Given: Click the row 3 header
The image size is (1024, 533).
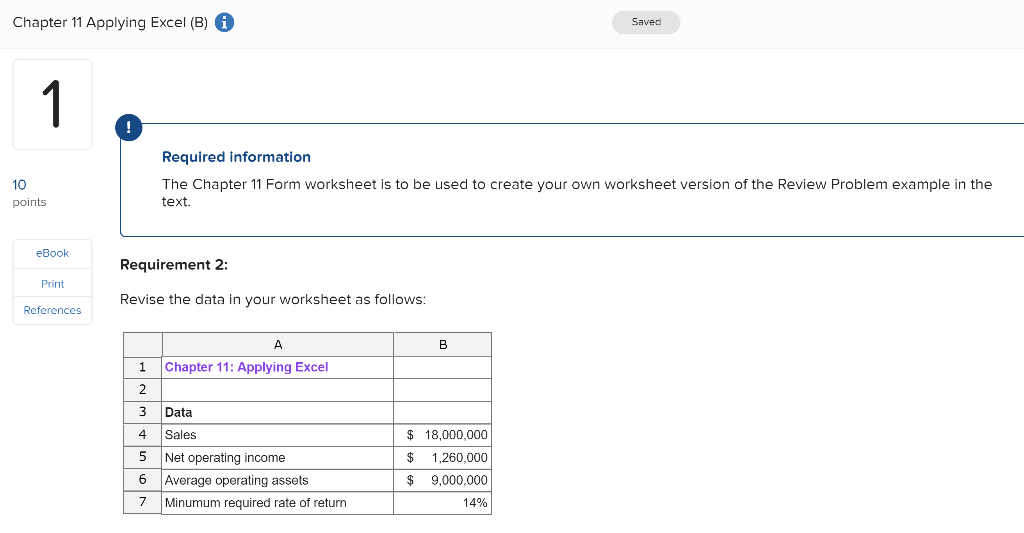Looking at the screenshot, I should (x=142, y=412).
